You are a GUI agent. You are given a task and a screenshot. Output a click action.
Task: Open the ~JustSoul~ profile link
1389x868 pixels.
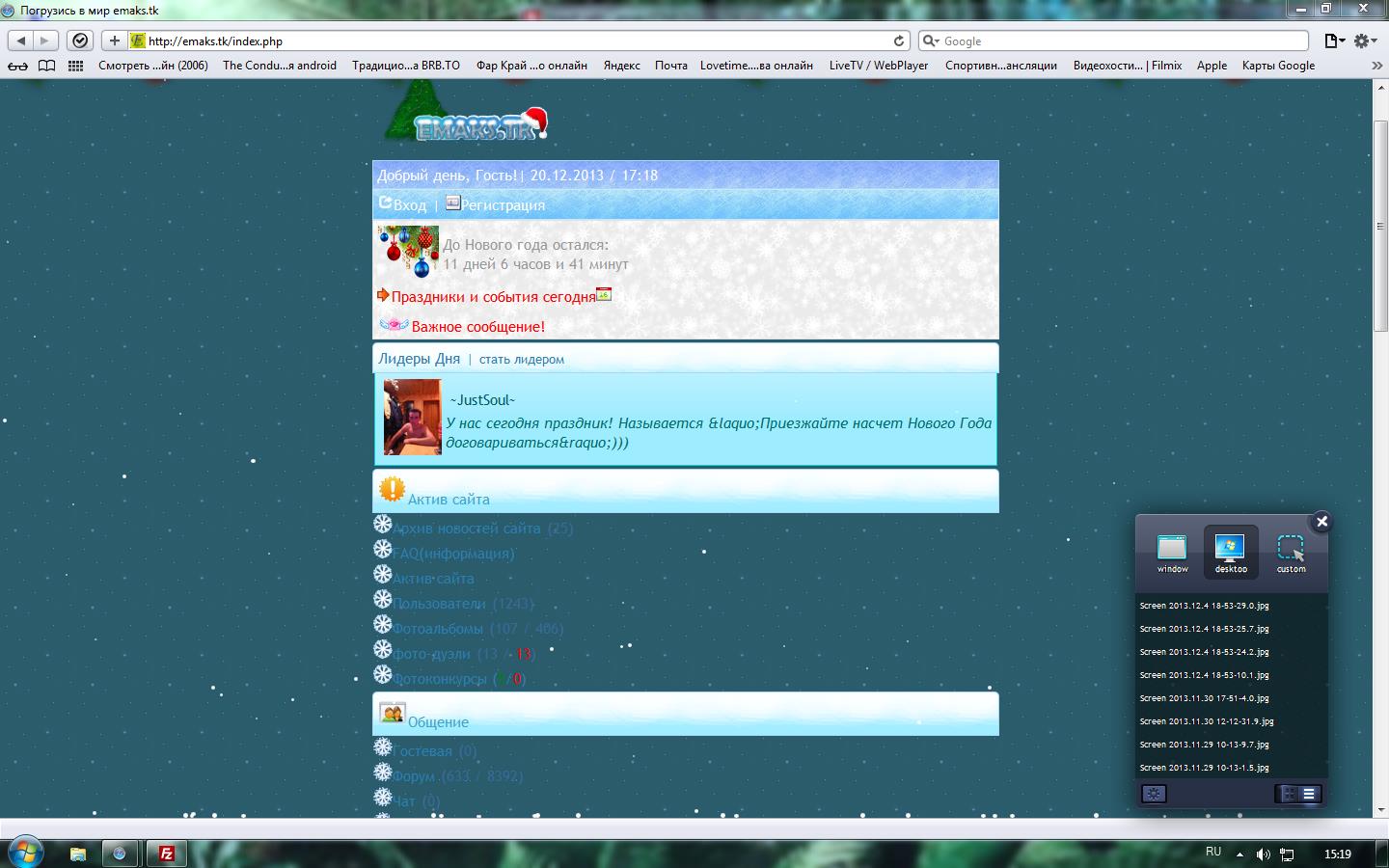point(482,400)
